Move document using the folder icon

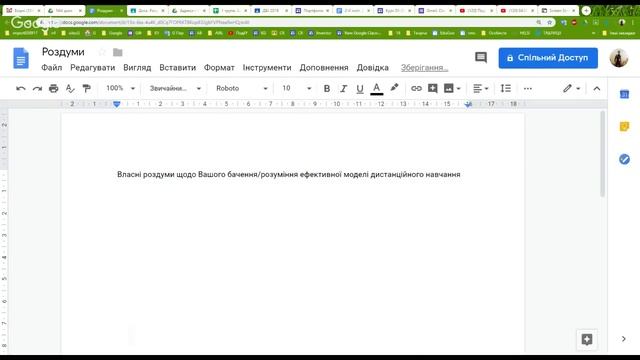click(118, 52)
